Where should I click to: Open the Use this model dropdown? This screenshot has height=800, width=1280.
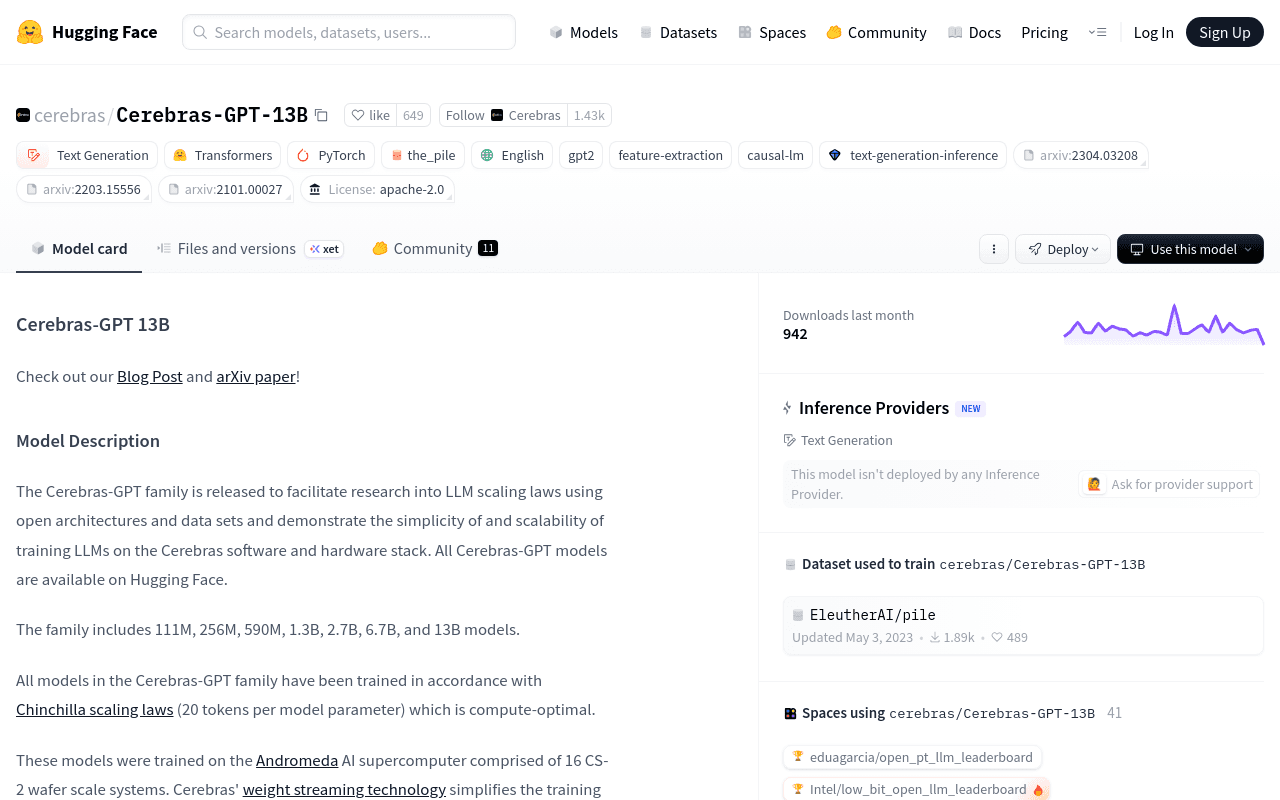pos(1190,249)
